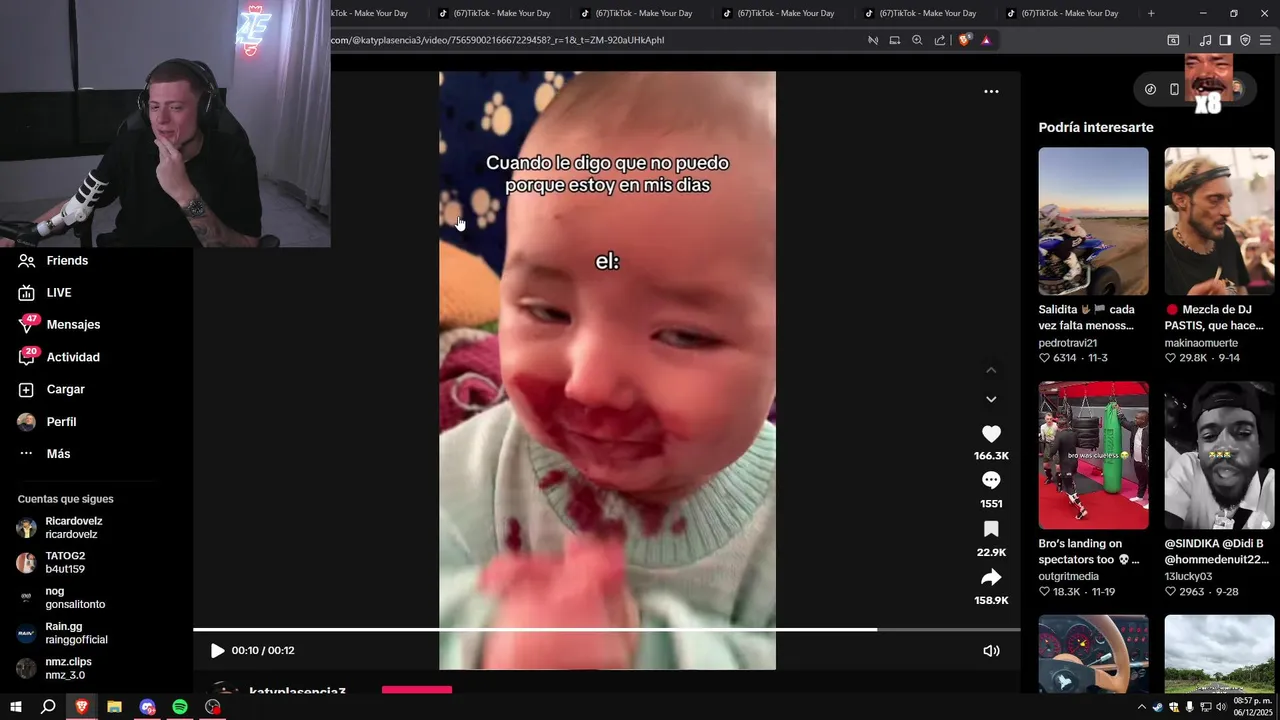
Task: Open the zoom magnifier in the address bar
Action: (x=917, y=40)
